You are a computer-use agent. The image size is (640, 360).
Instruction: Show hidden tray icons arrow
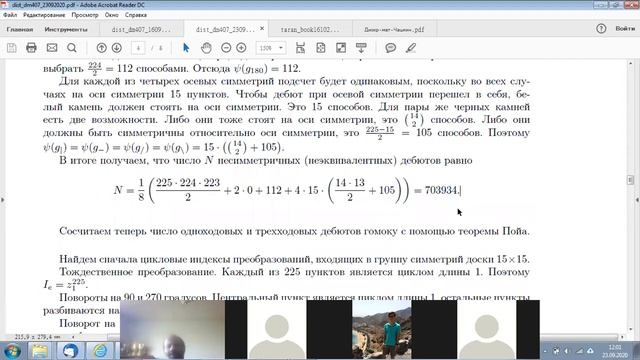545,351
